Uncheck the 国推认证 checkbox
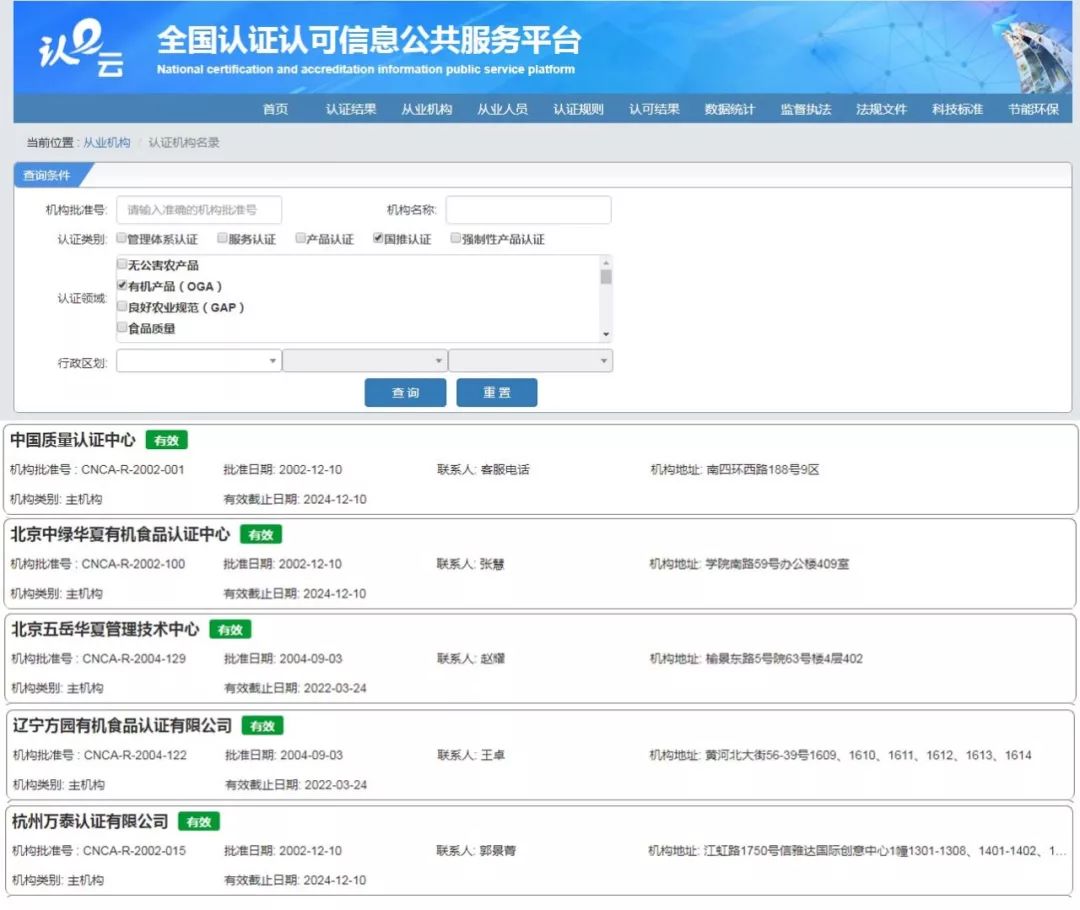This screenshot has width=1080, height=910. (x=377, y=238)
